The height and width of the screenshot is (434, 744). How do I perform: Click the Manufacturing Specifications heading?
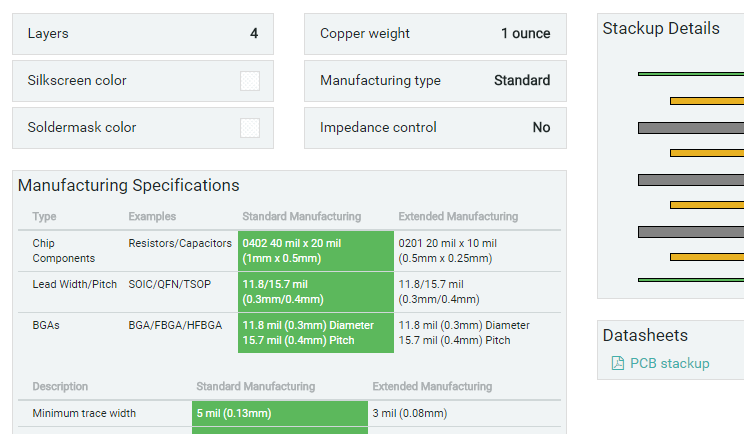[x=129, y=185]
